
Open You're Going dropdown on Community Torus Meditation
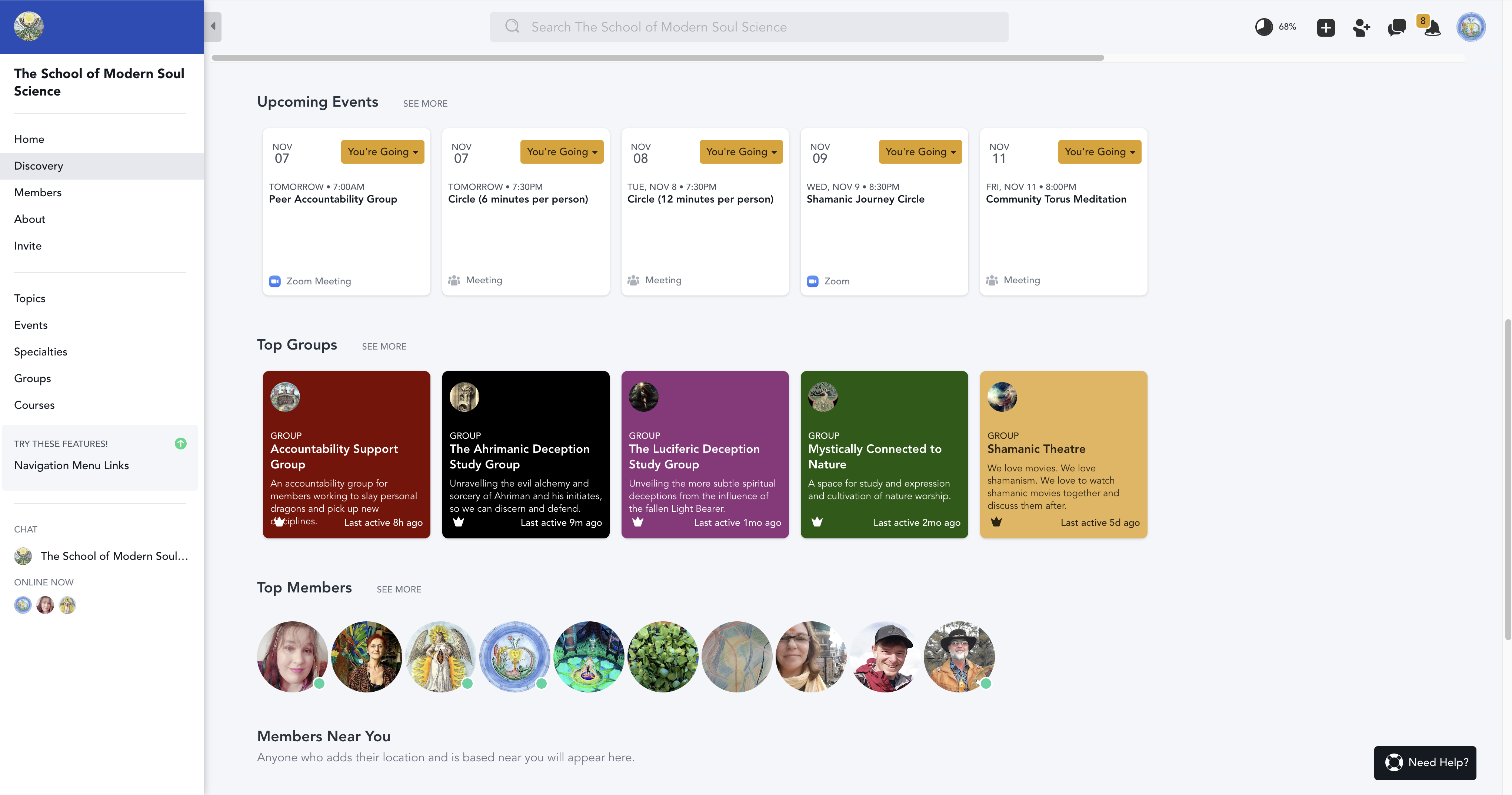(x=1099, y=152)
